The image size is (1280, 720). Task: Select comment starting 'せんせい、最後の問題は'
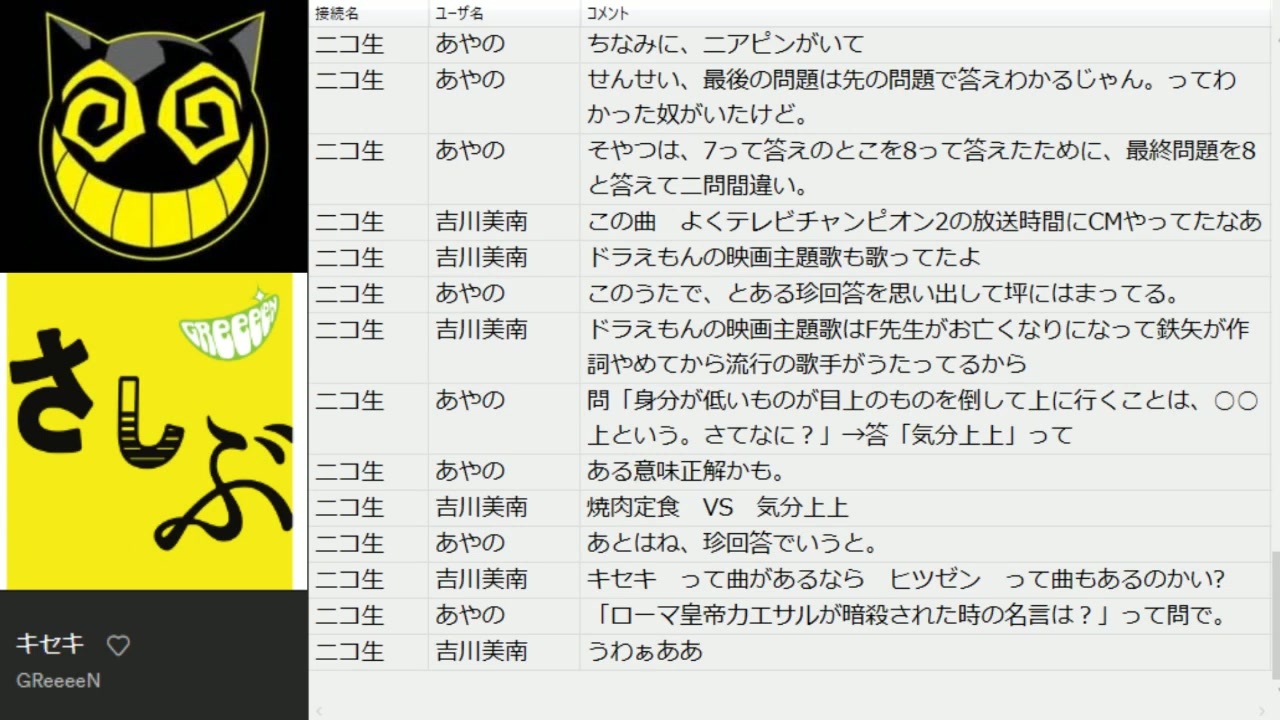[911, 98]
